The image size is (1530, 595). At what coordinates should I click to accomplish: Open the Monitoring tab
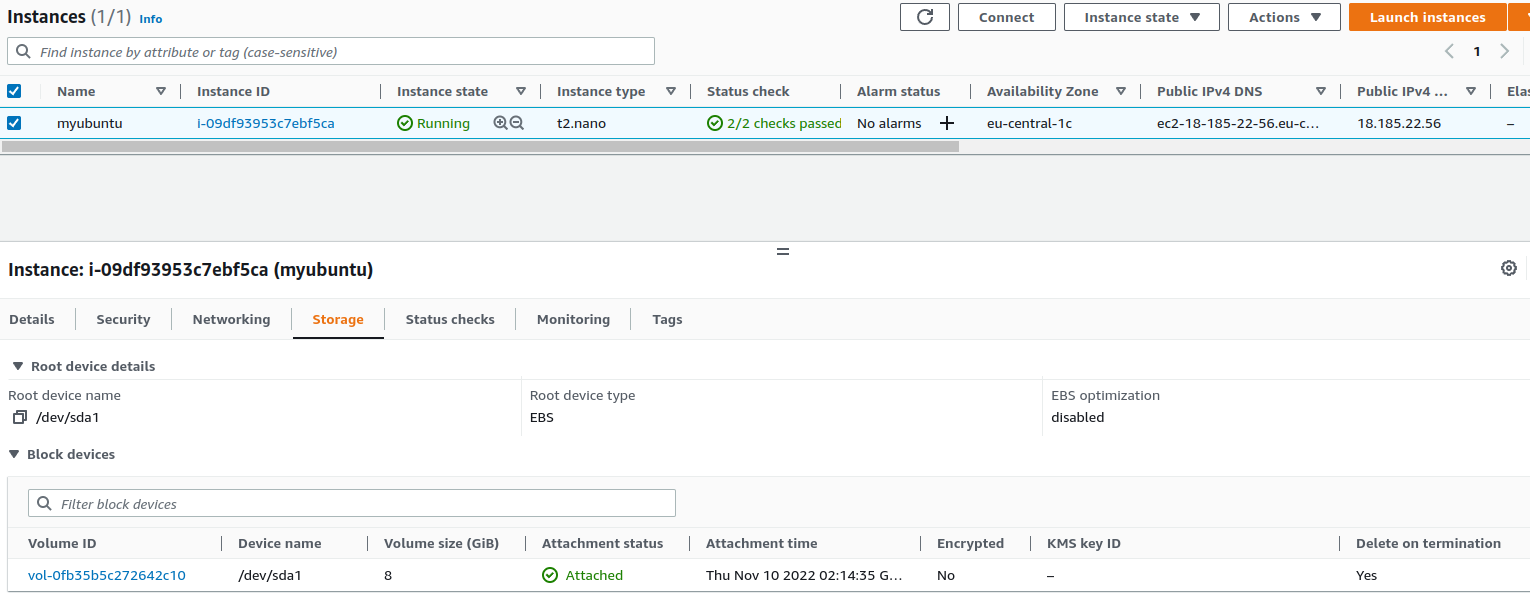573,319
